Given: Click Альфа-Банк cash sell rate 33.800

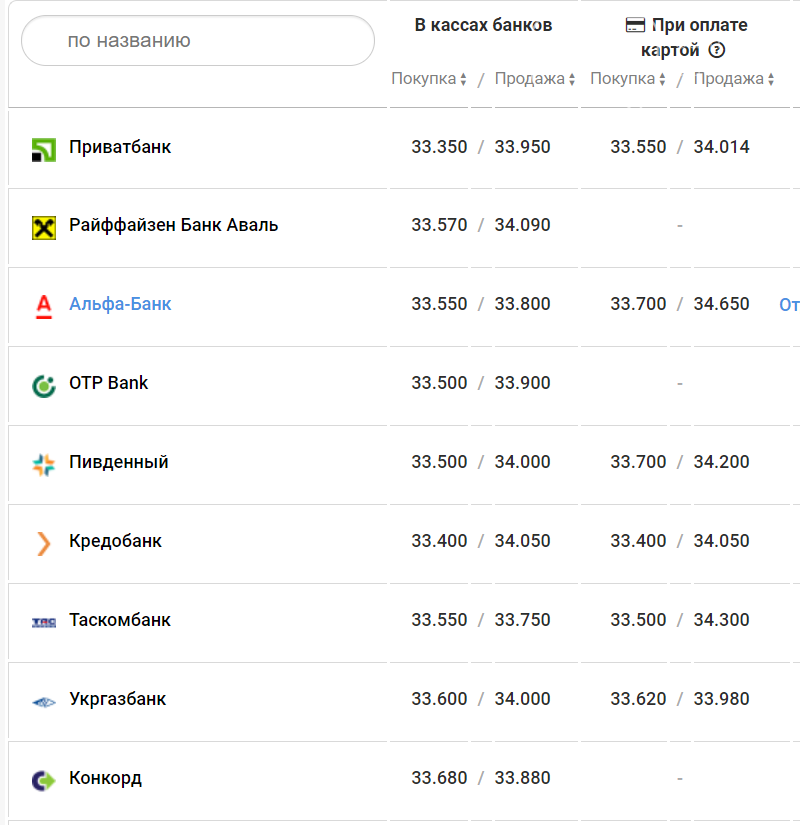Looking at the screenshot, I should (522, 304).
